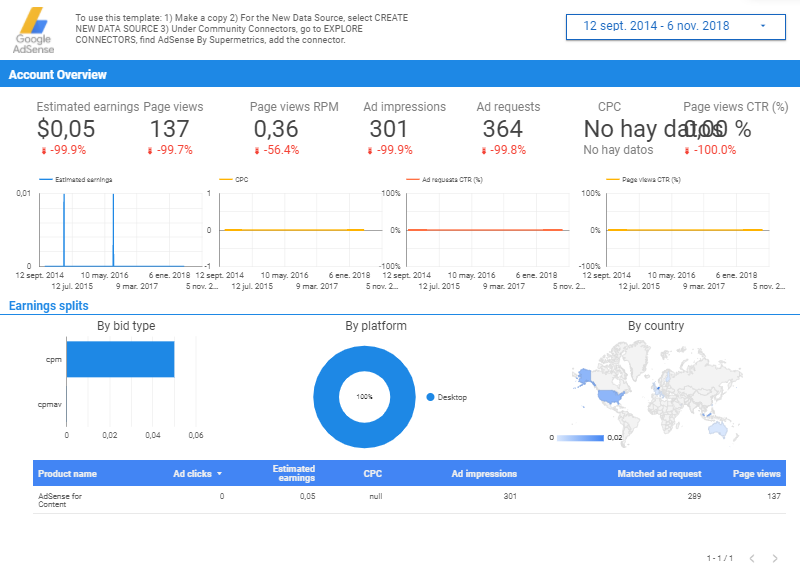Image resolution: width=800 pixels, height=565 pixels.
Task: Sort by CPC column header
Action: tap(372, 474)
